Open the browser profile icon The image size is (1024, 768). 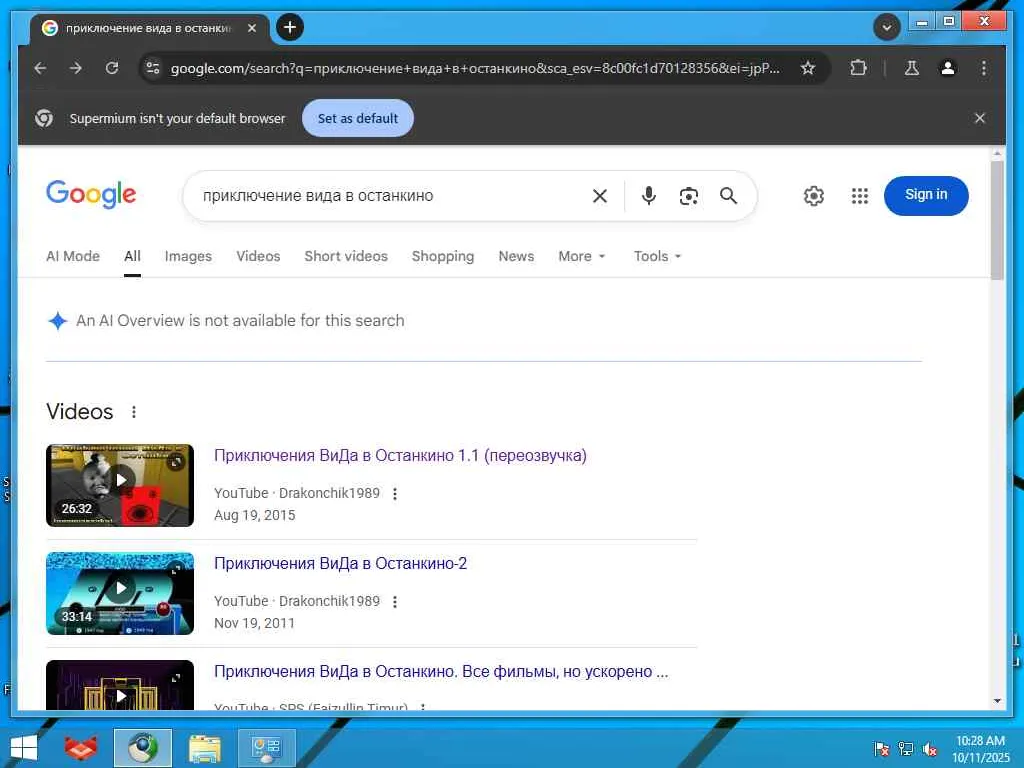click(948, 68)
